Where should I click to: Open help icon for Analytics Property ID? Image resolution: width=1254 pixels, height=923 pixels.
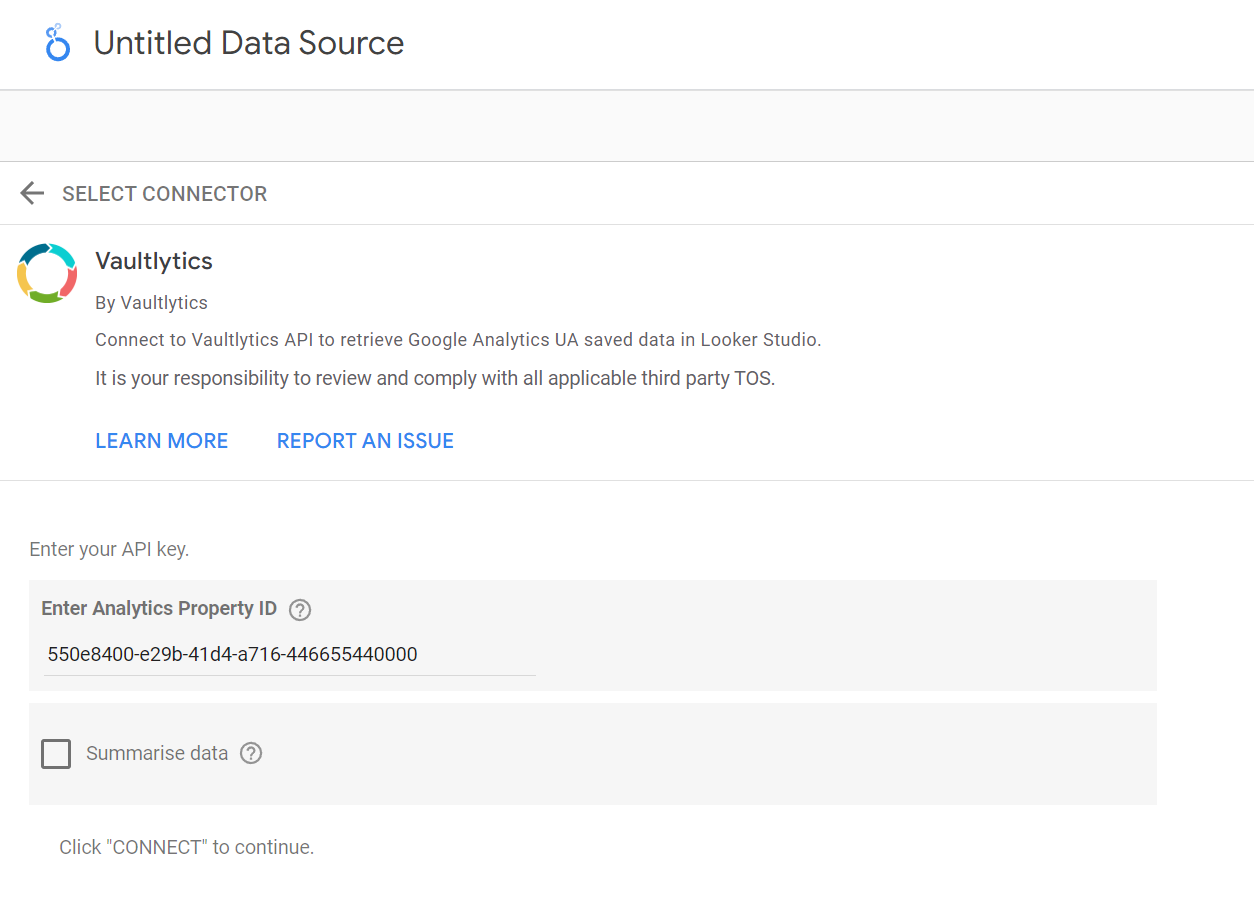click(x=299, y=610)
